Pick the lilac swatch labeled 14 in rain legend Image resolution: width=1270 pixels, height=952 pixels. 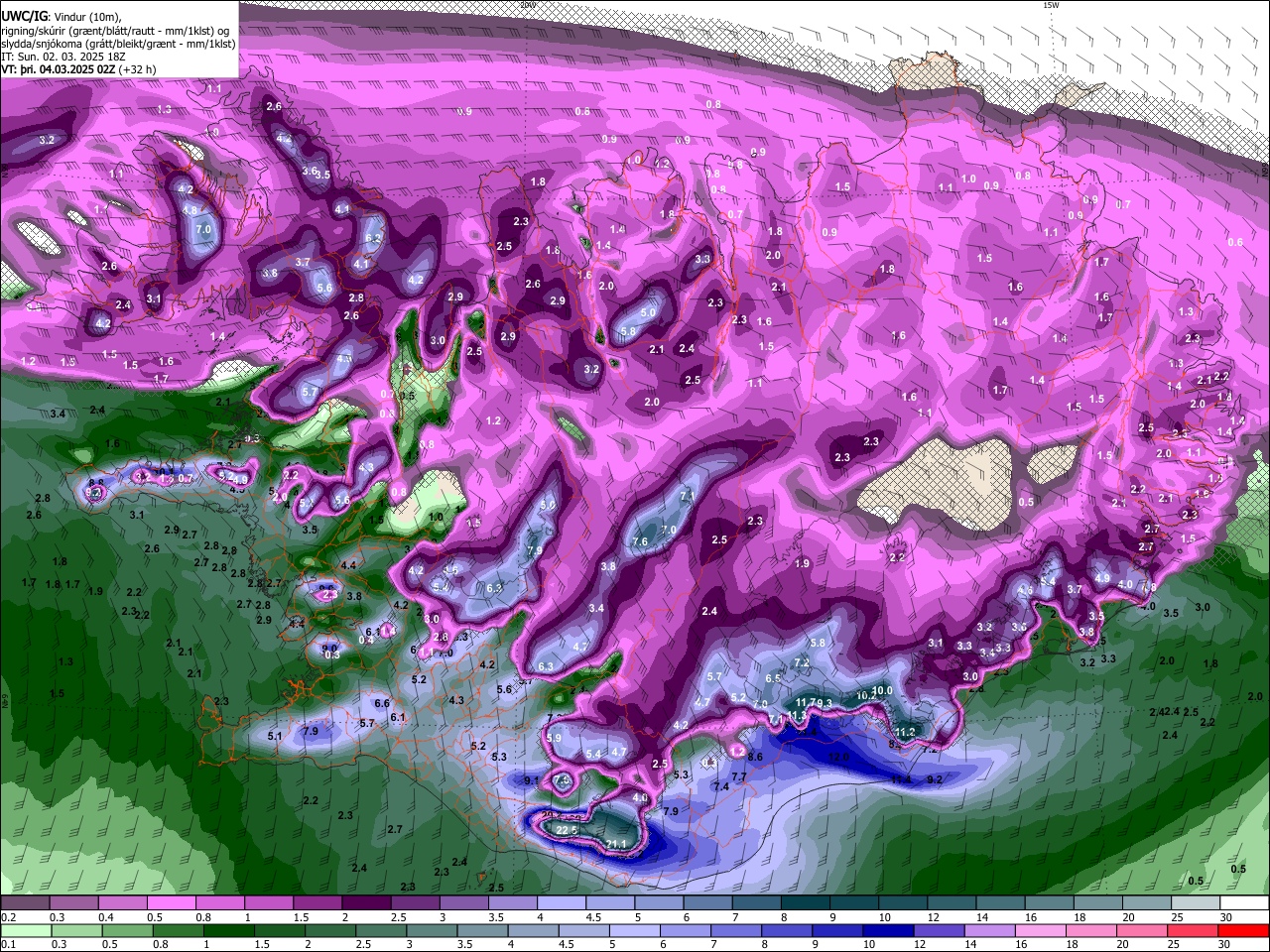click(x=990, y=930)
